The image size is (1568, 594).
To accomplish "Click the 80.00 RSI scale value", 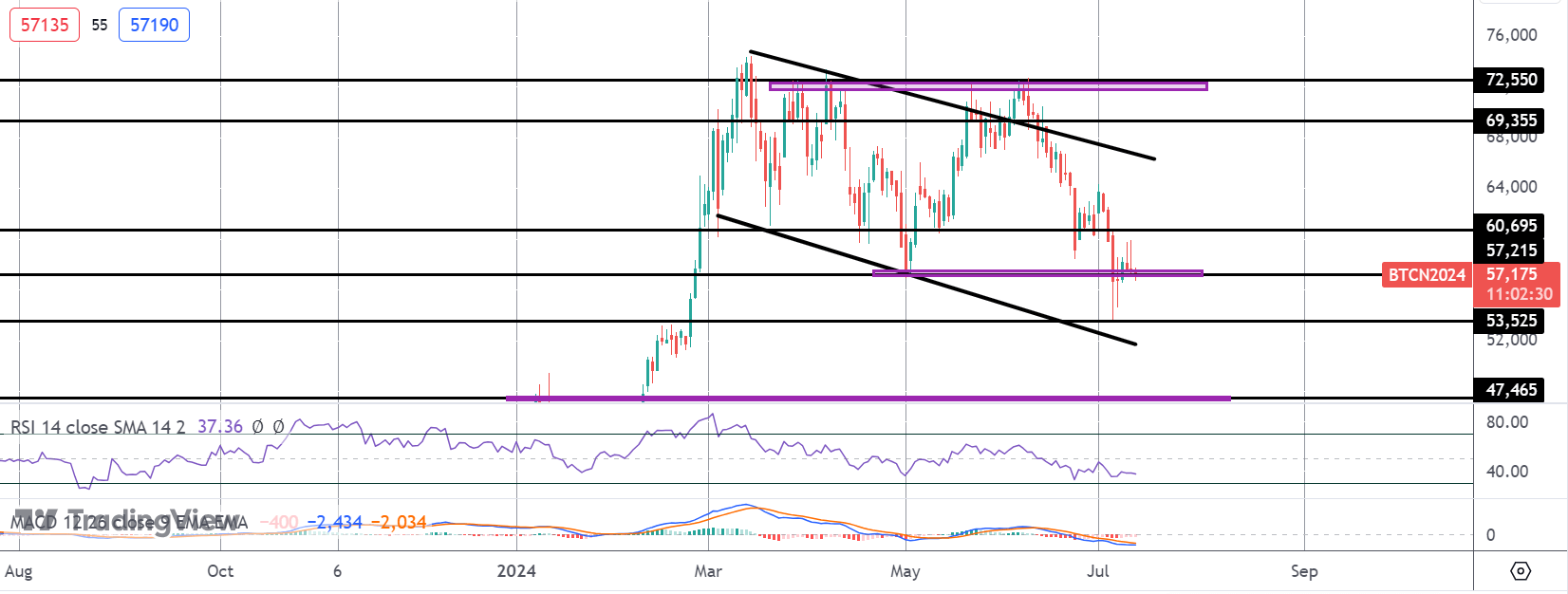I will click(x=1507, y=422).
